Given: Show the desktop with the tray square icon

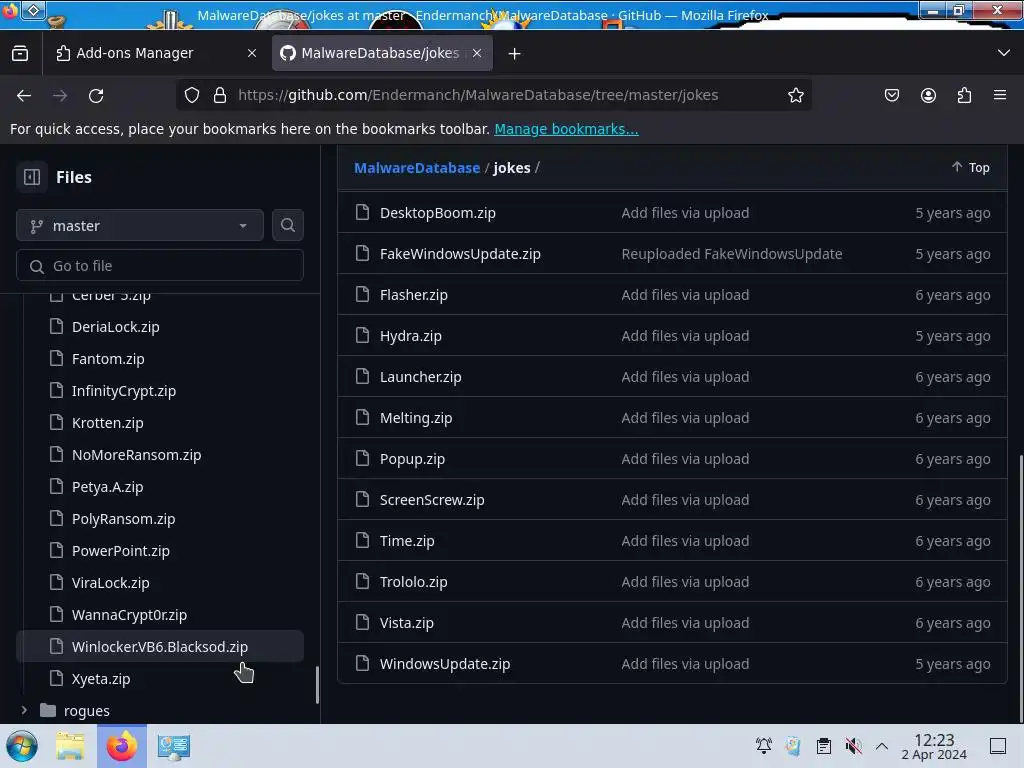Looking at the screenshot, I should (998, 746).
